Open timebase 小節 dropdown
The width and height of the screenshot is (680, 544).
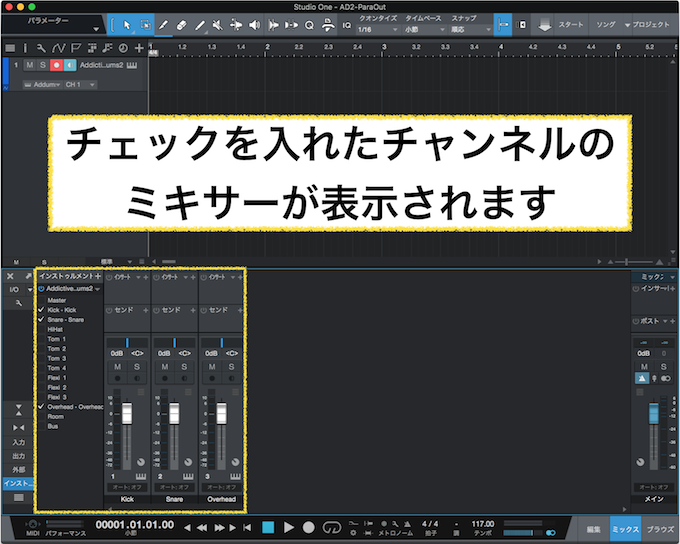(424, 29)
